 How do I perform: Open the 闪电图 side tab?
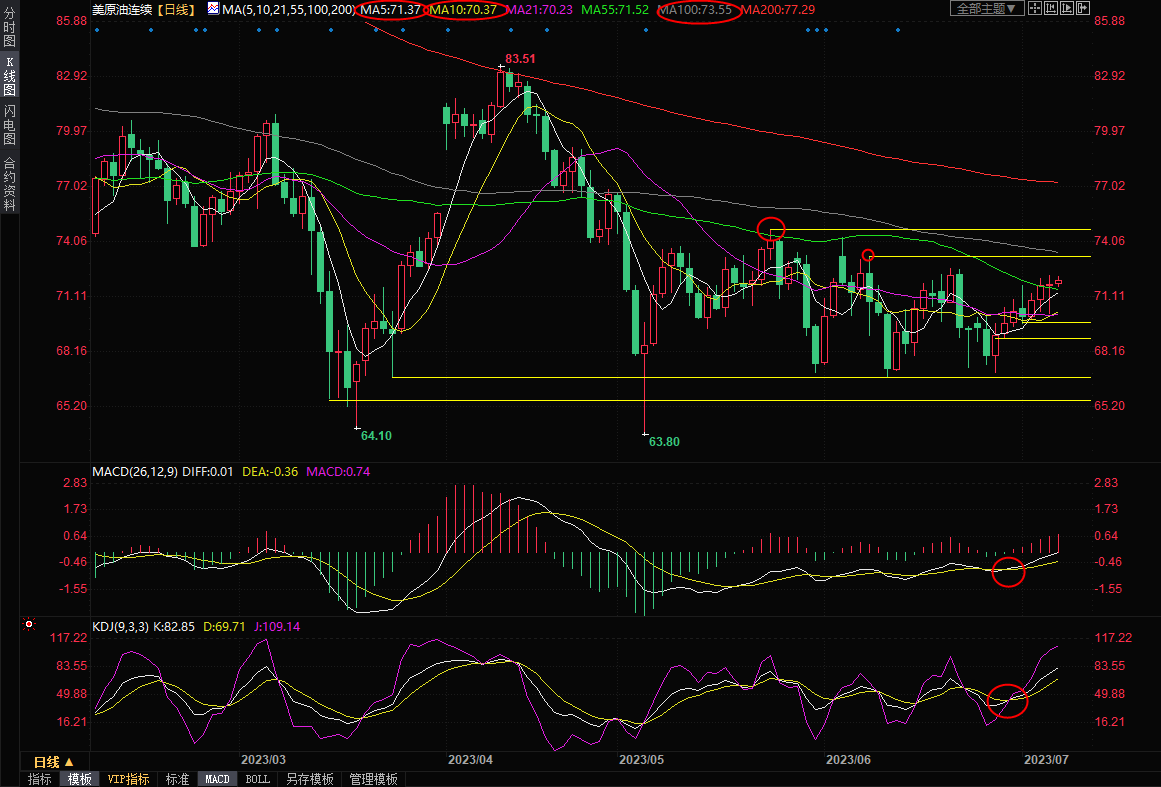[x=9, y=124]
